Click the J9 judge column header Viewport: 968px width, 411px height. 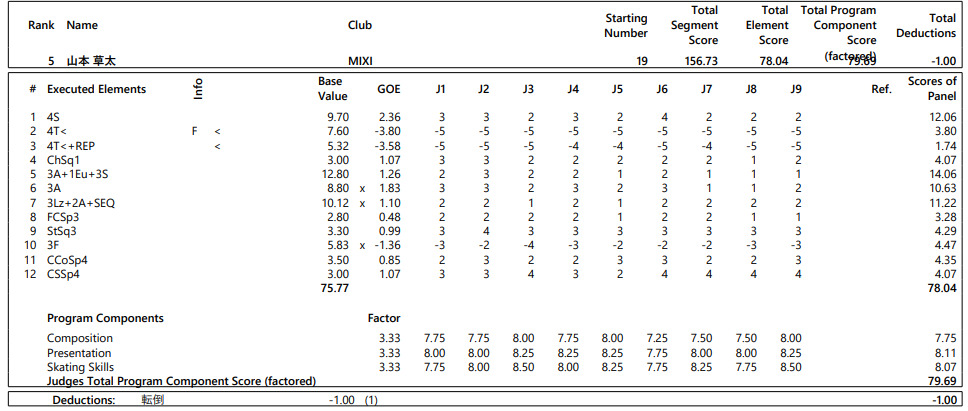pyautogui.click(x=796, y=89)
